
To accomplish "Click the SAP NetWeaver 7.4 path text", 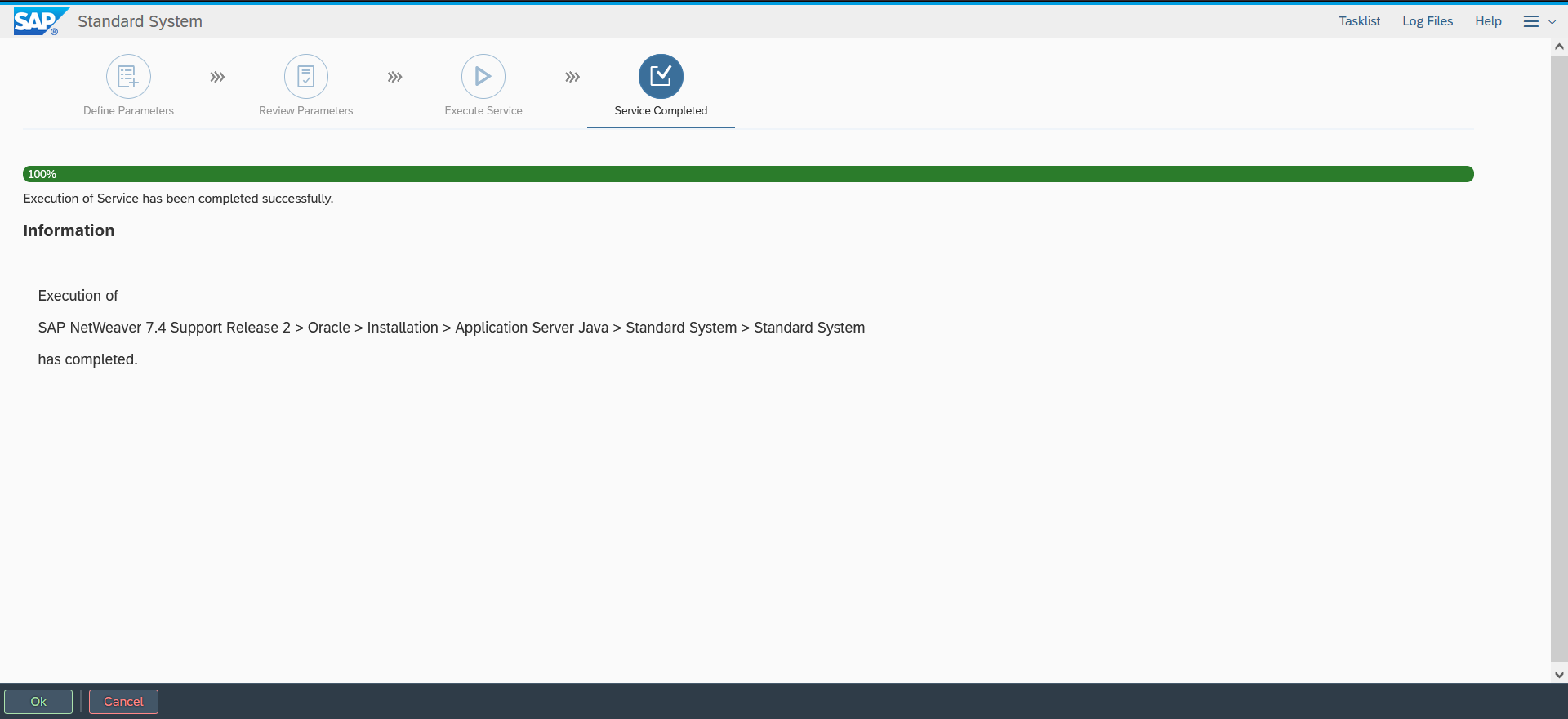I will [x=452, y=328].
